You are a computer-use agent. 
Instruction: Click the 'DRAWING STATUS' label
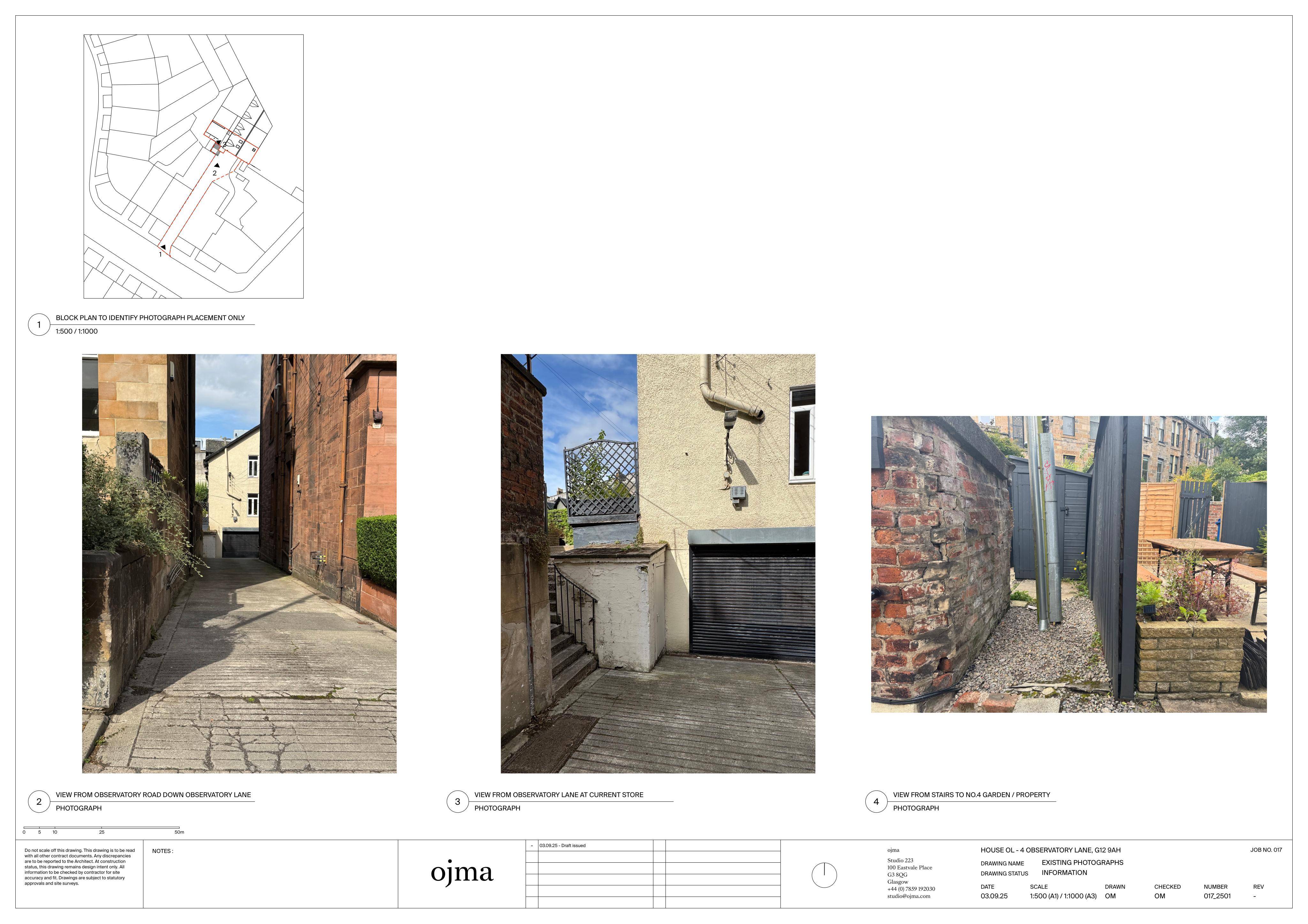[x=1004, y=873]
